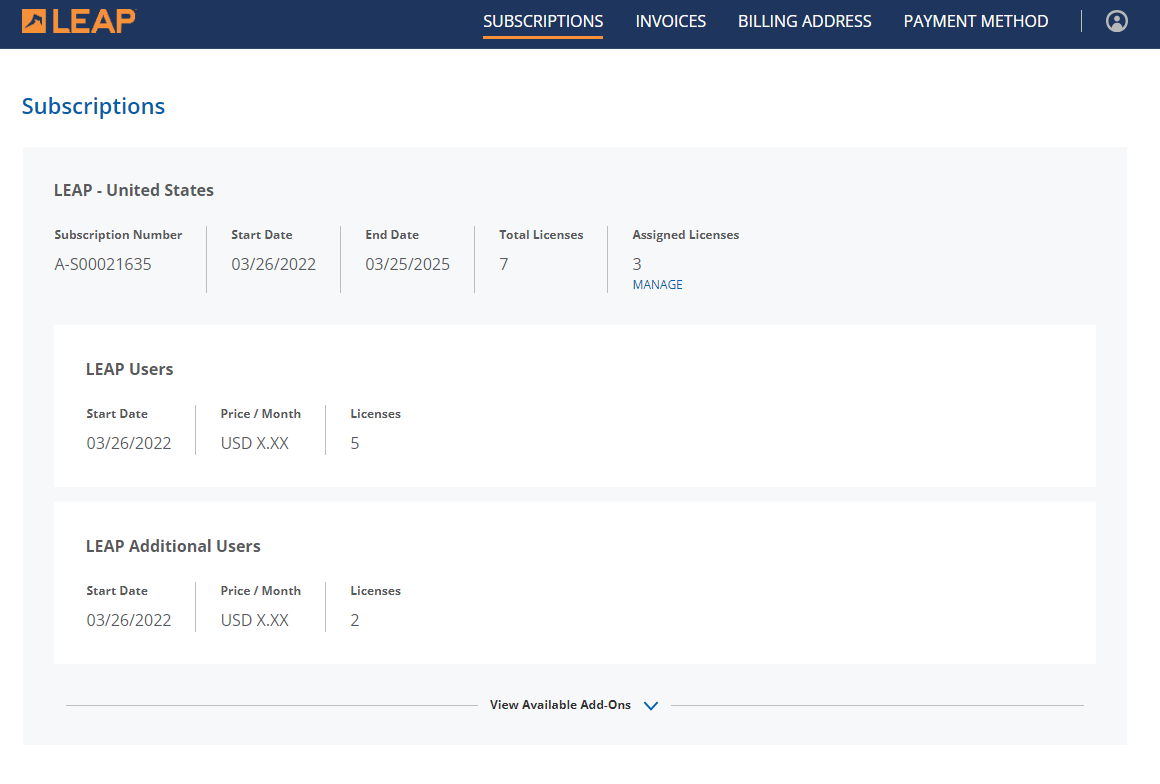Open the user profile account icon
The height and width of the screenshot is (784, 1160).
click(x=1117, y=21)
